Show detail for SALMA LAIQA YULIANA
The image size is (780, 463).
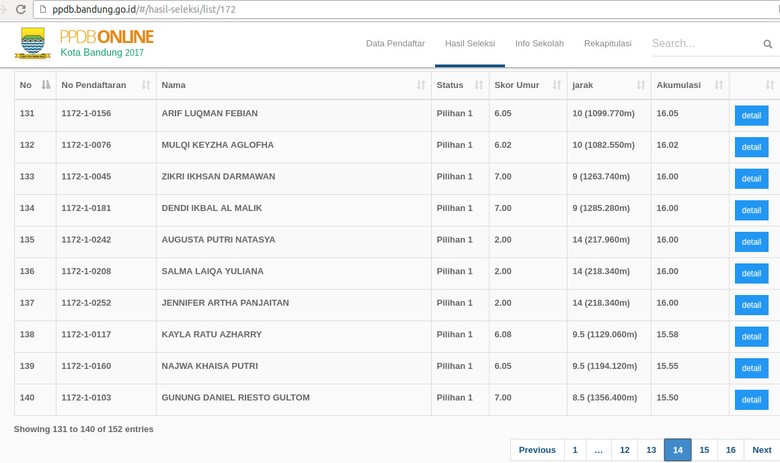751,274
